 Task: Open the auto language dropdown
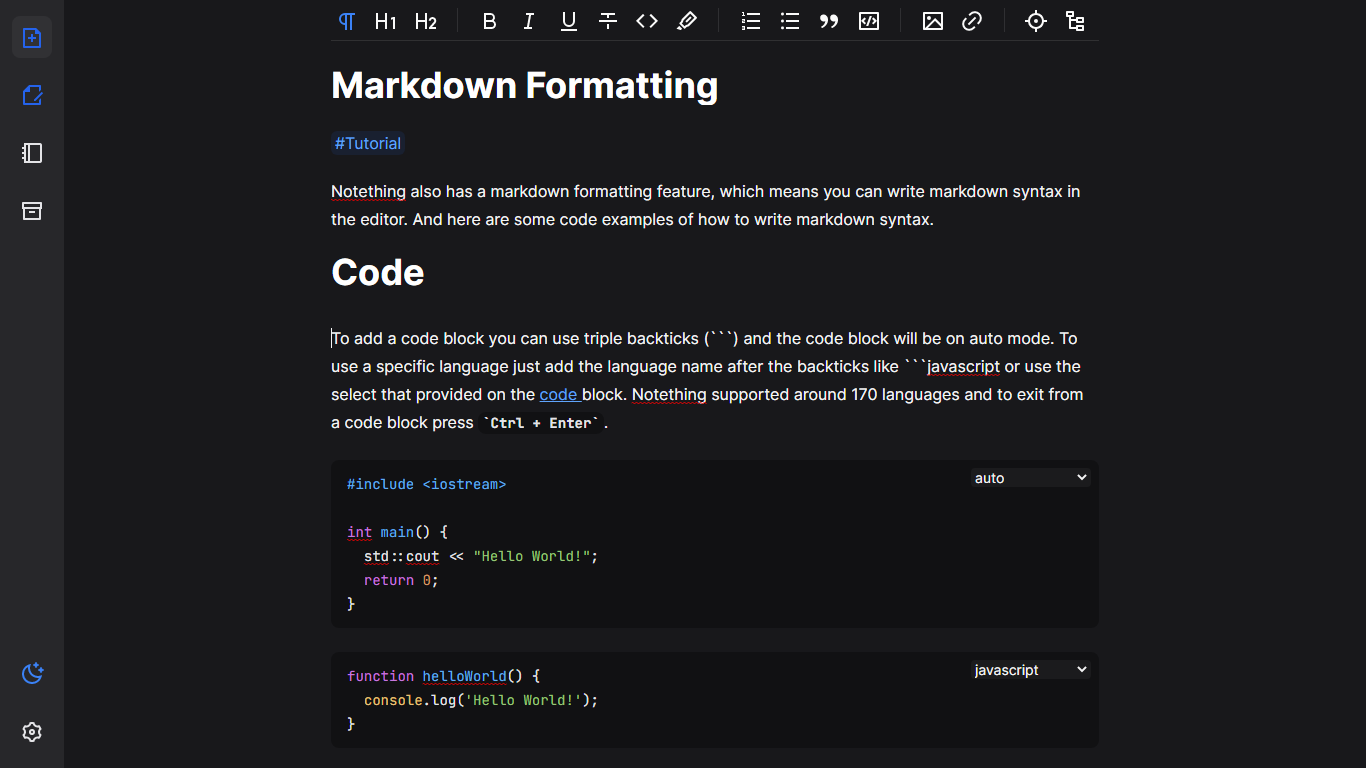coord(1030,478)
